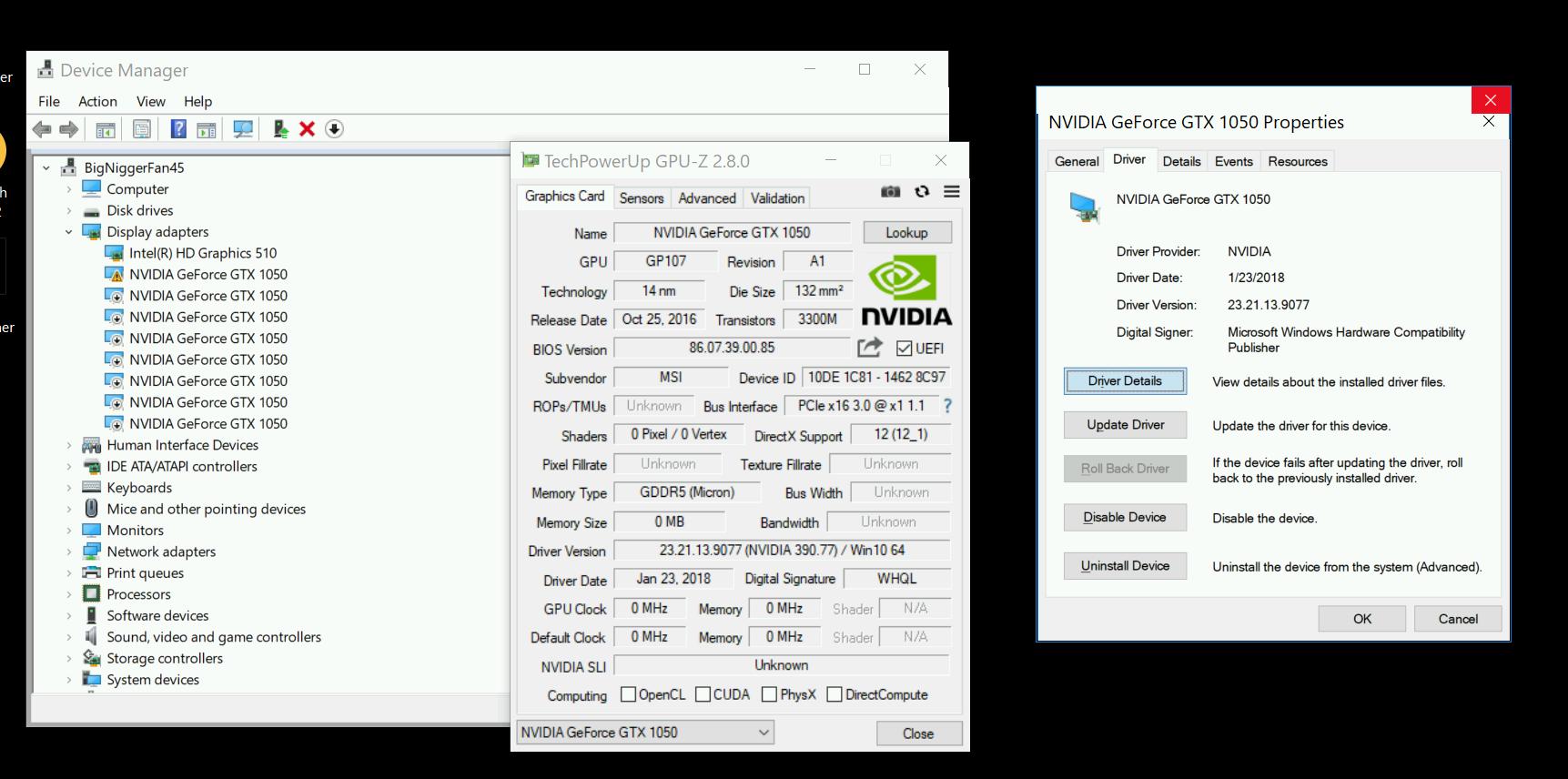
Task: Click the Network adapters icon
Action: point(92,551)
